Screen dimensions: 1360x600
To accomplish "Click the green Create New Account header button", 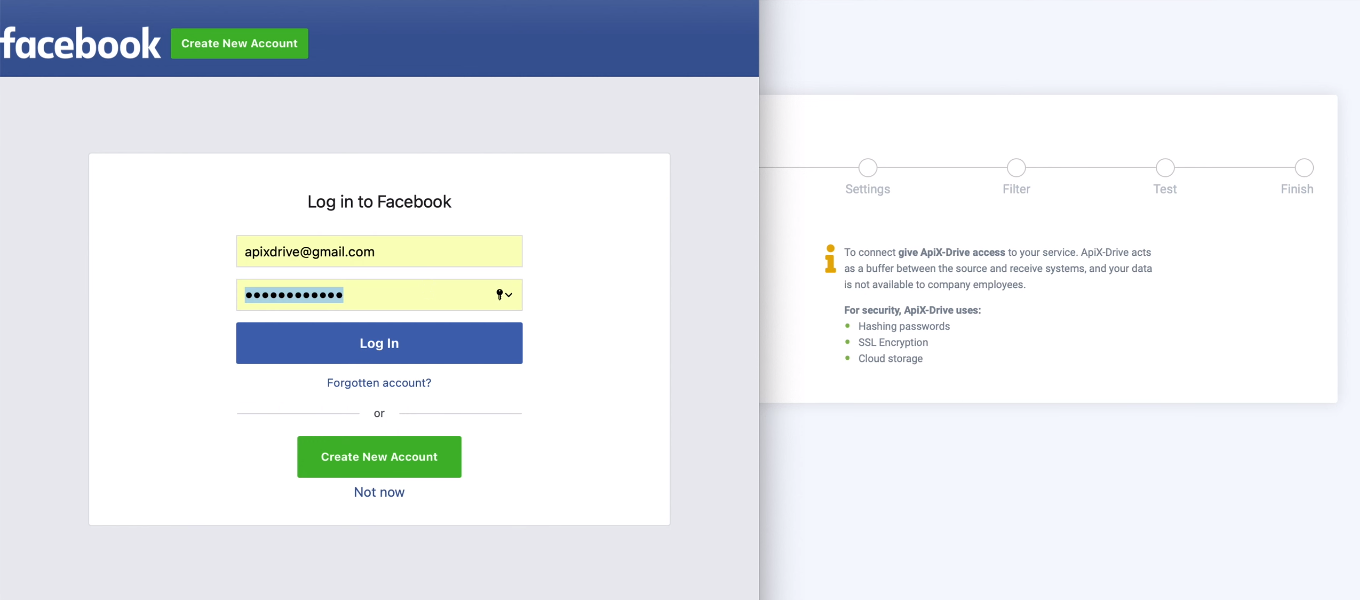I will [x=239, y=43].
